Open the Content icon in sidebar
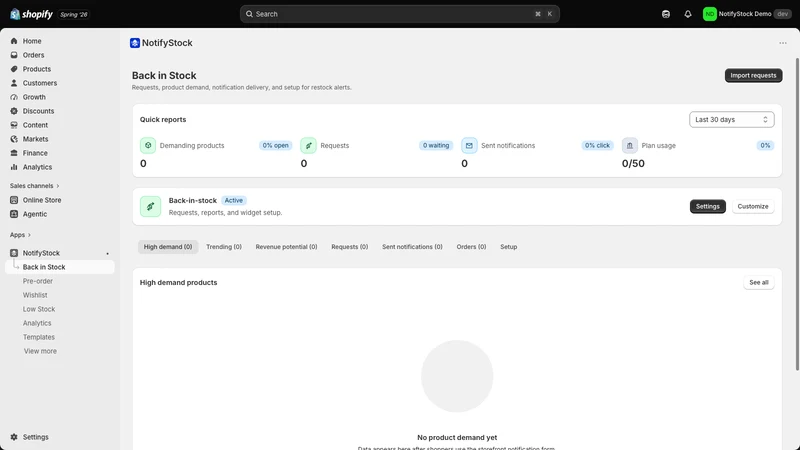 (x=14, y=125)
